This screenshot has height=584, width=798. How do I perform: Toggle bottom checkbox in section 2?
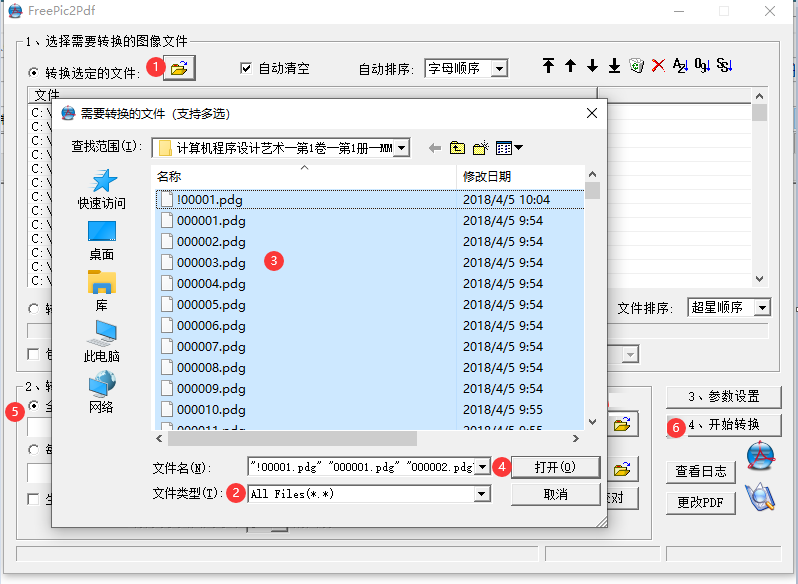click(34, 499)
